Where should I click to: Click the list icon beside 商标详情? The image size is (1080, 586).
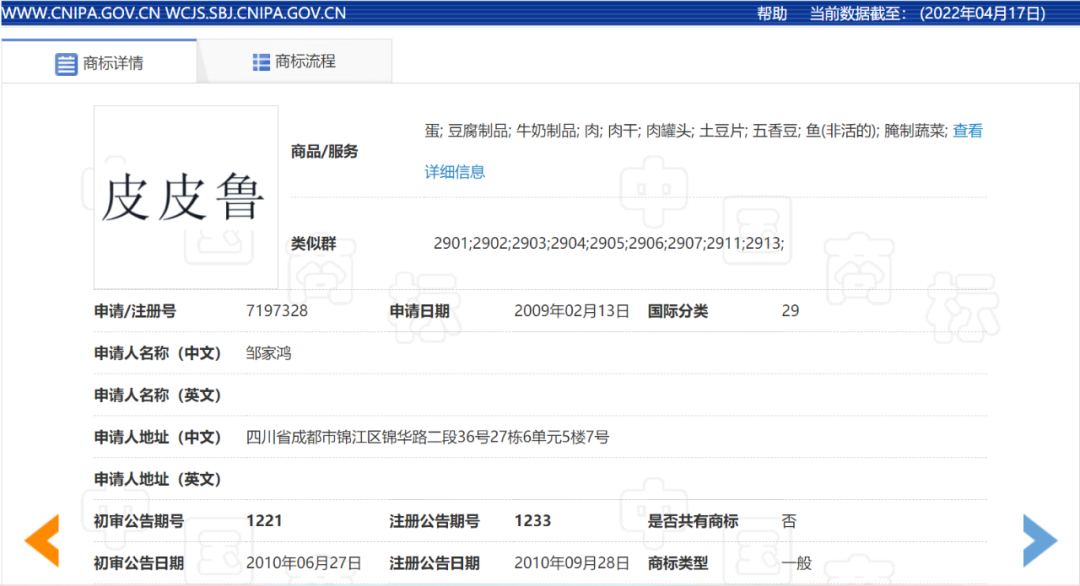pos(66,64)
